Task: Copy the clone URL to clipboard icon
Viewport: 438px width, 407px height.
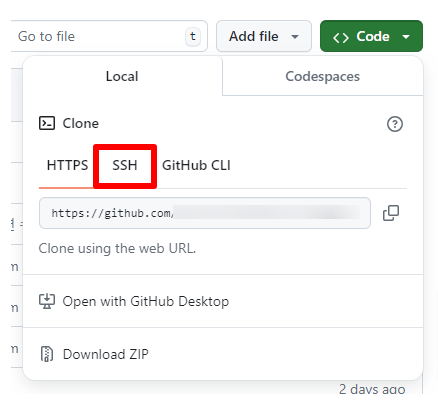Action: [391, 213]
